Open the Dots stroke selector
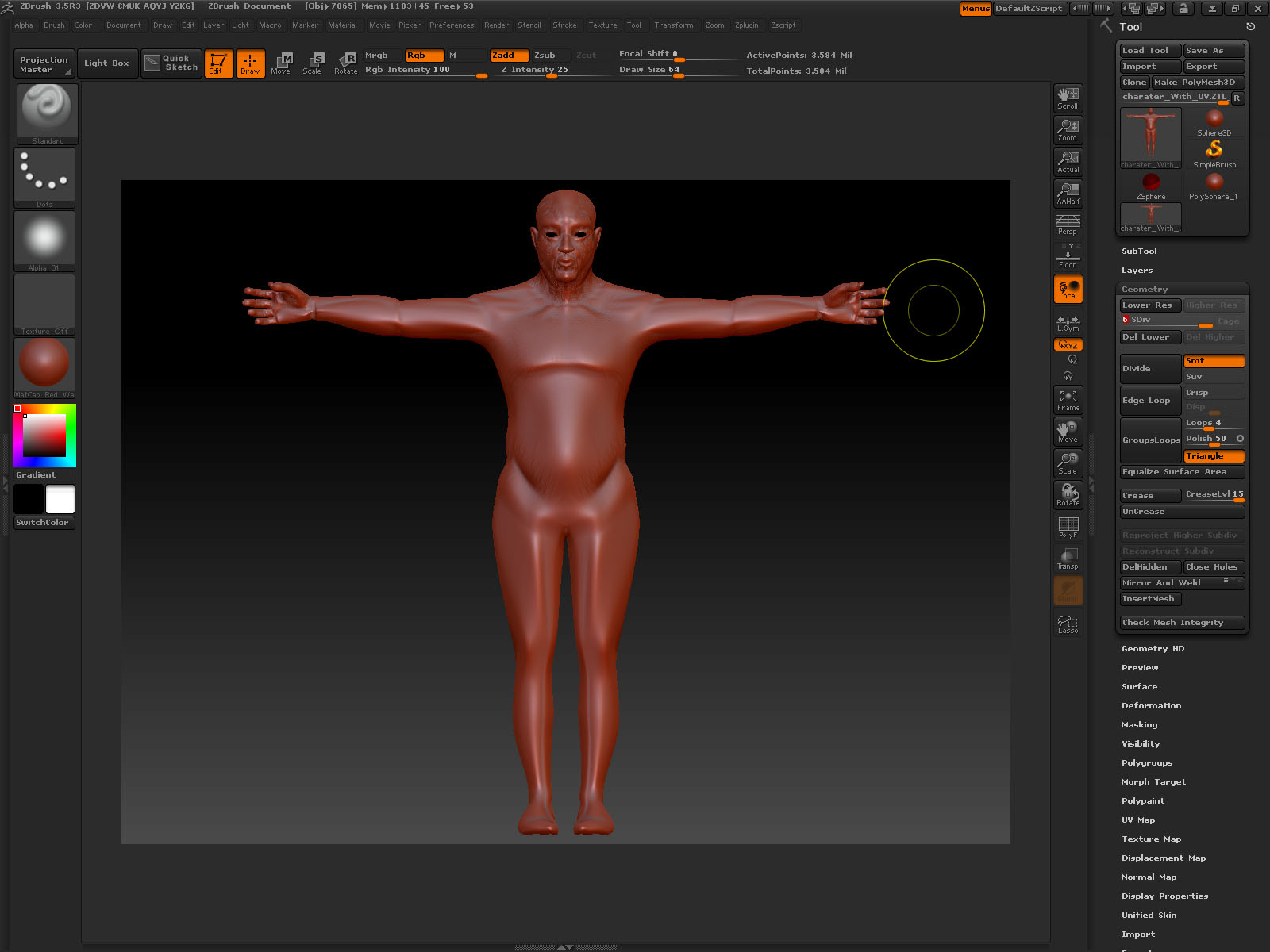The image size is (1270, 952). point(44,178)
